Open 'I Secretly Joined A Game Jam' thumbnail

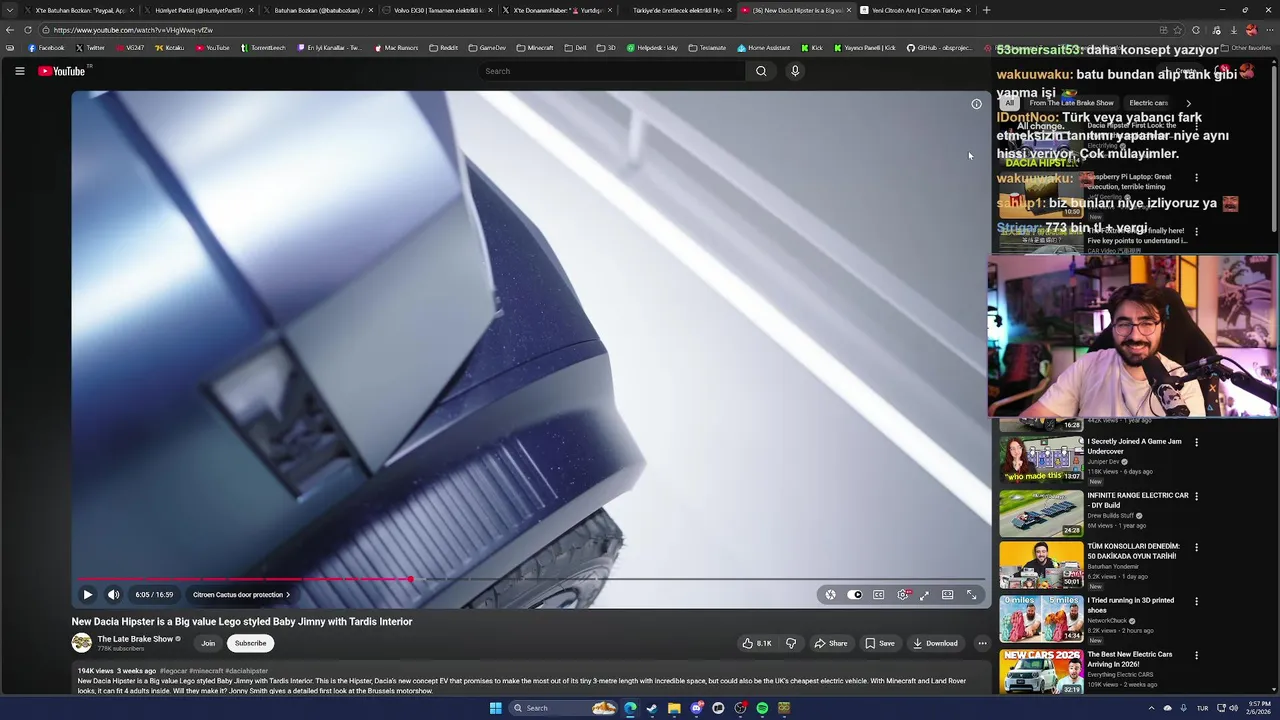(1041, 458)
